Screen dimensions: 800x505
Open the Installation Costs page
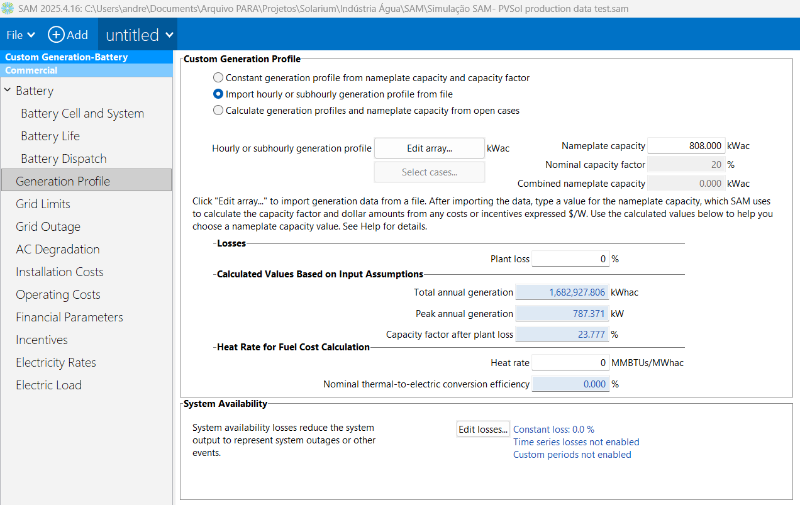(x=59, y=272)
